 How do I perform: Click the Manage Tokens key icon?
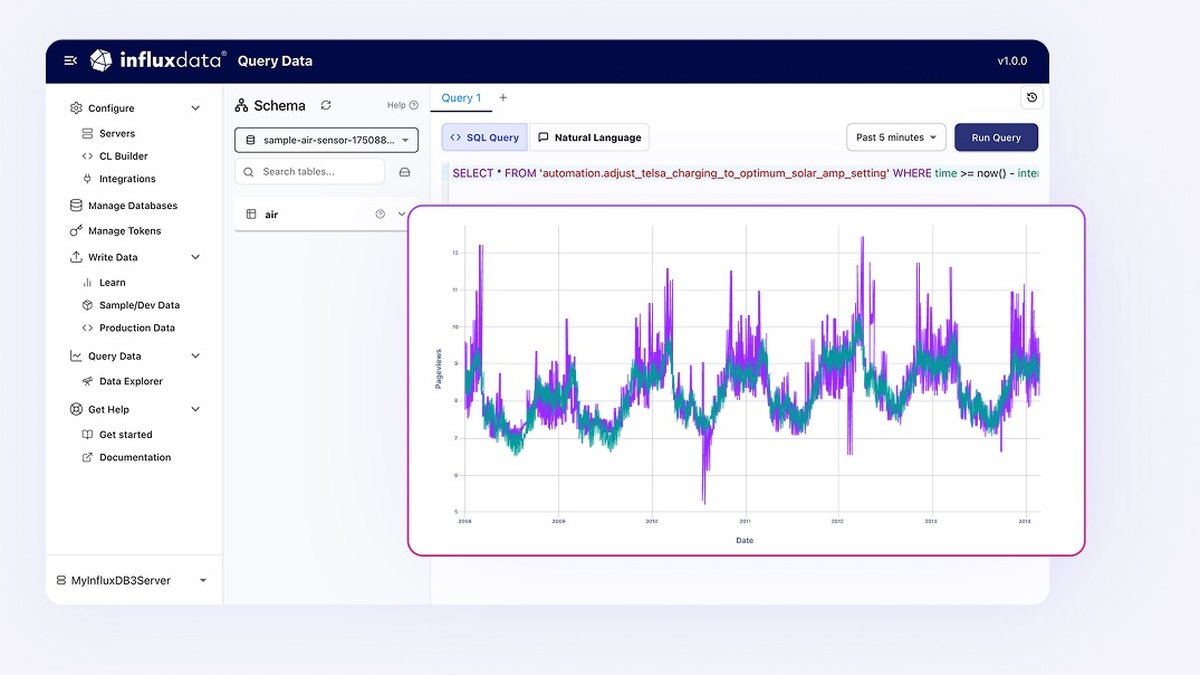(x=76, y=231)
